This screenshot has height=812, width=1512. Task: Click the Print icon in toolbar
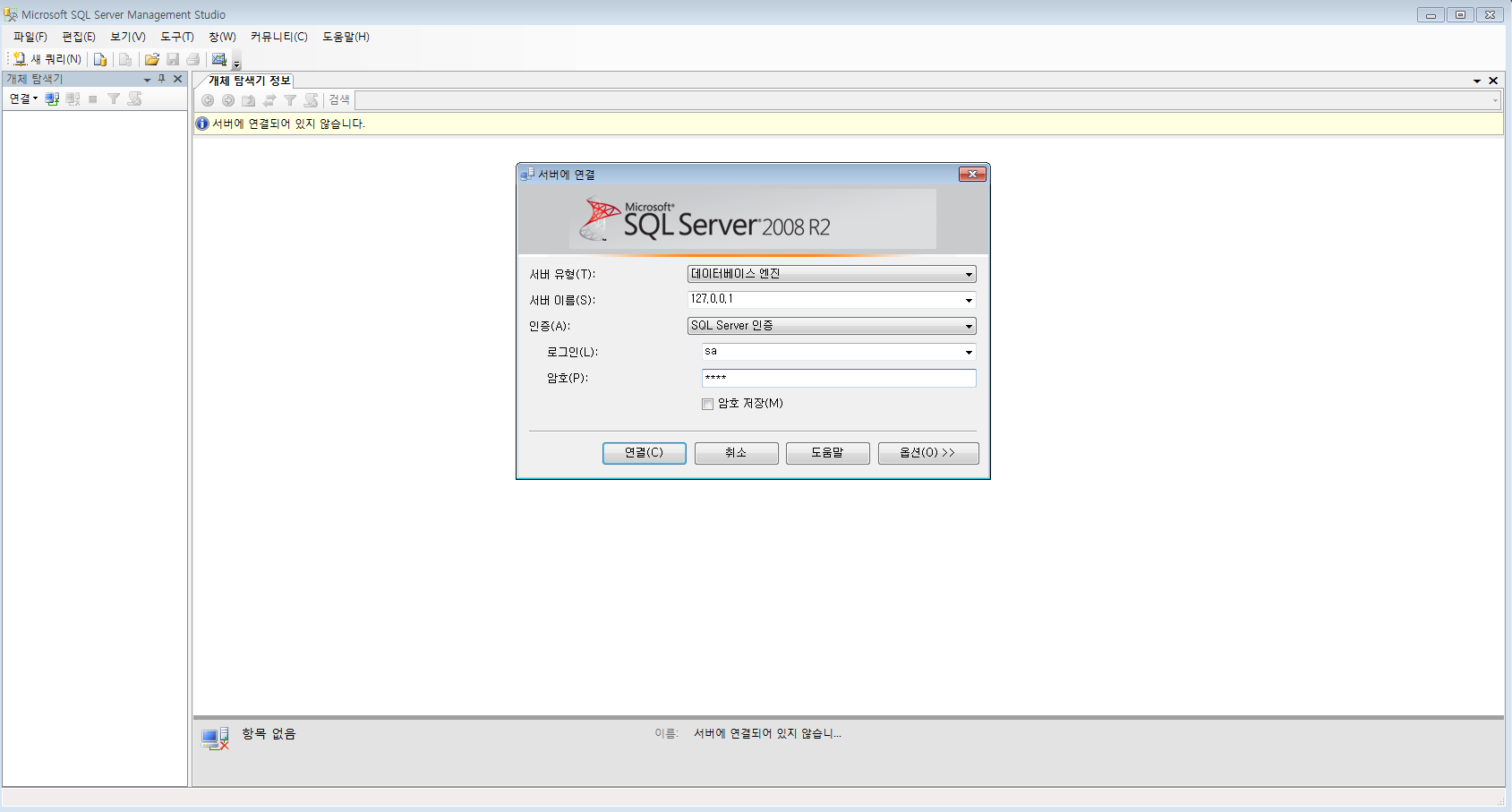point(193,59)
